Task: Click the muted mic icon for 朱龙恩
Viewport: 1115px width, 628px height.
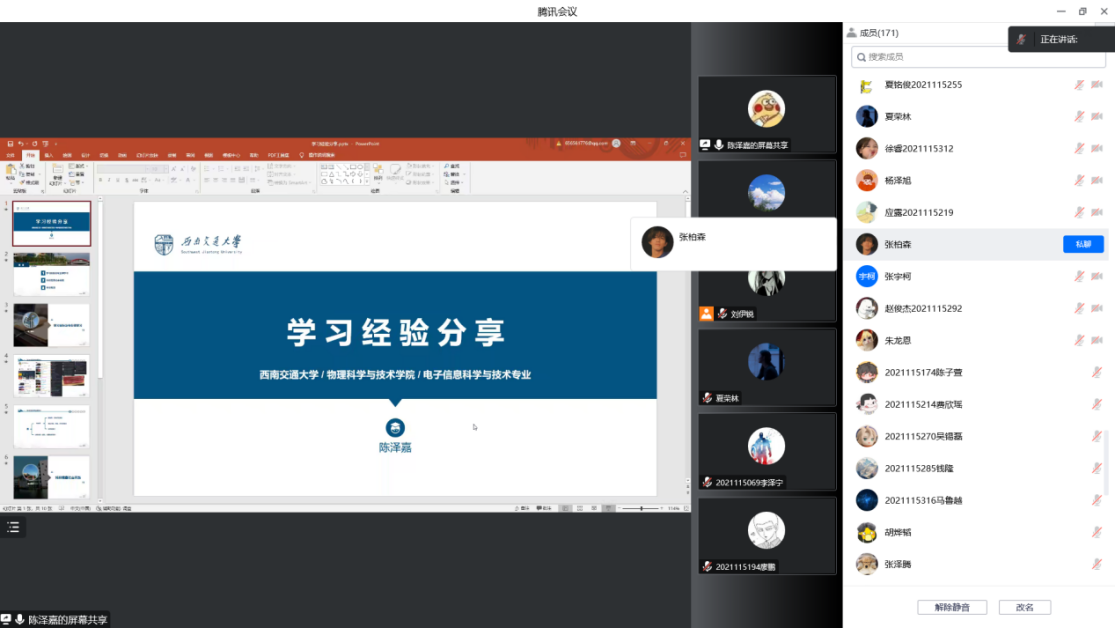Action: (1080, 341)
